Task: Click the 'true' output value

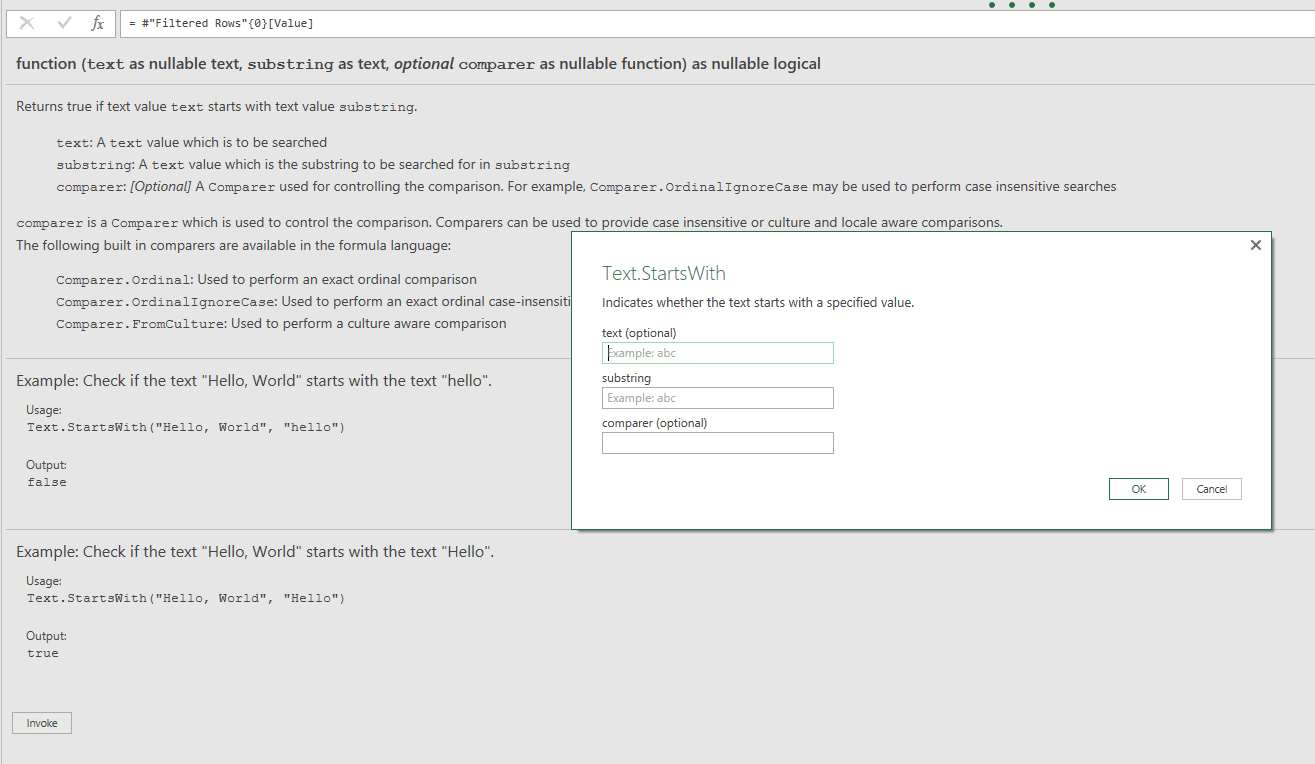Action: click(43, 653)
